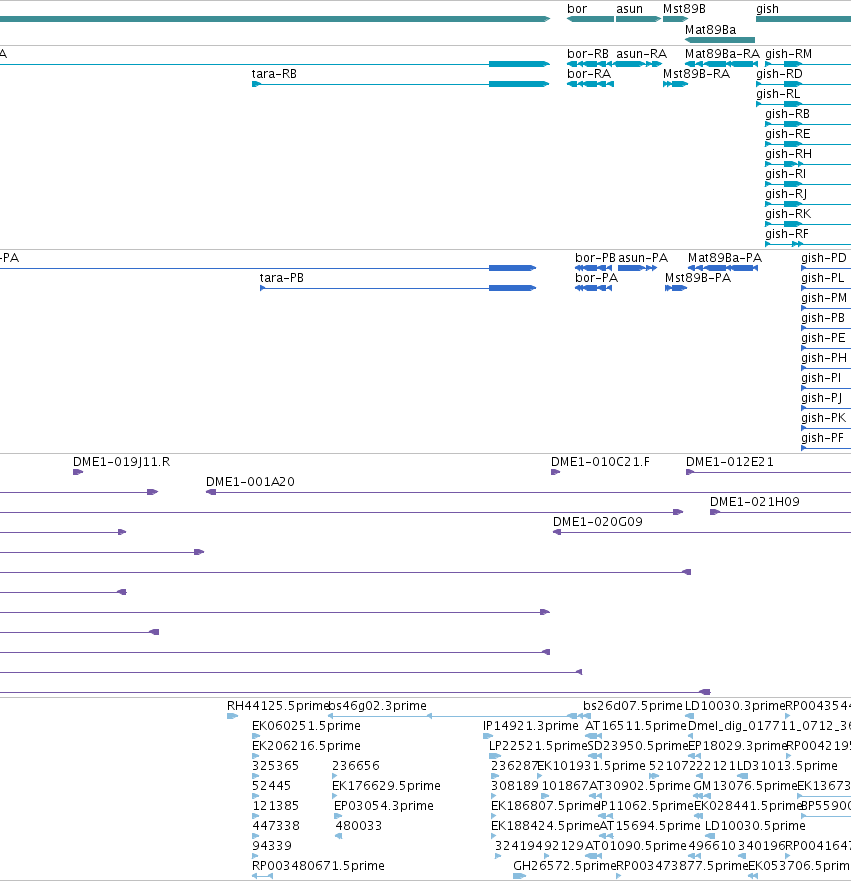Click the DME1-021H09 BAC label
This screenshot has width=851, height=881.
click(755, 502)
